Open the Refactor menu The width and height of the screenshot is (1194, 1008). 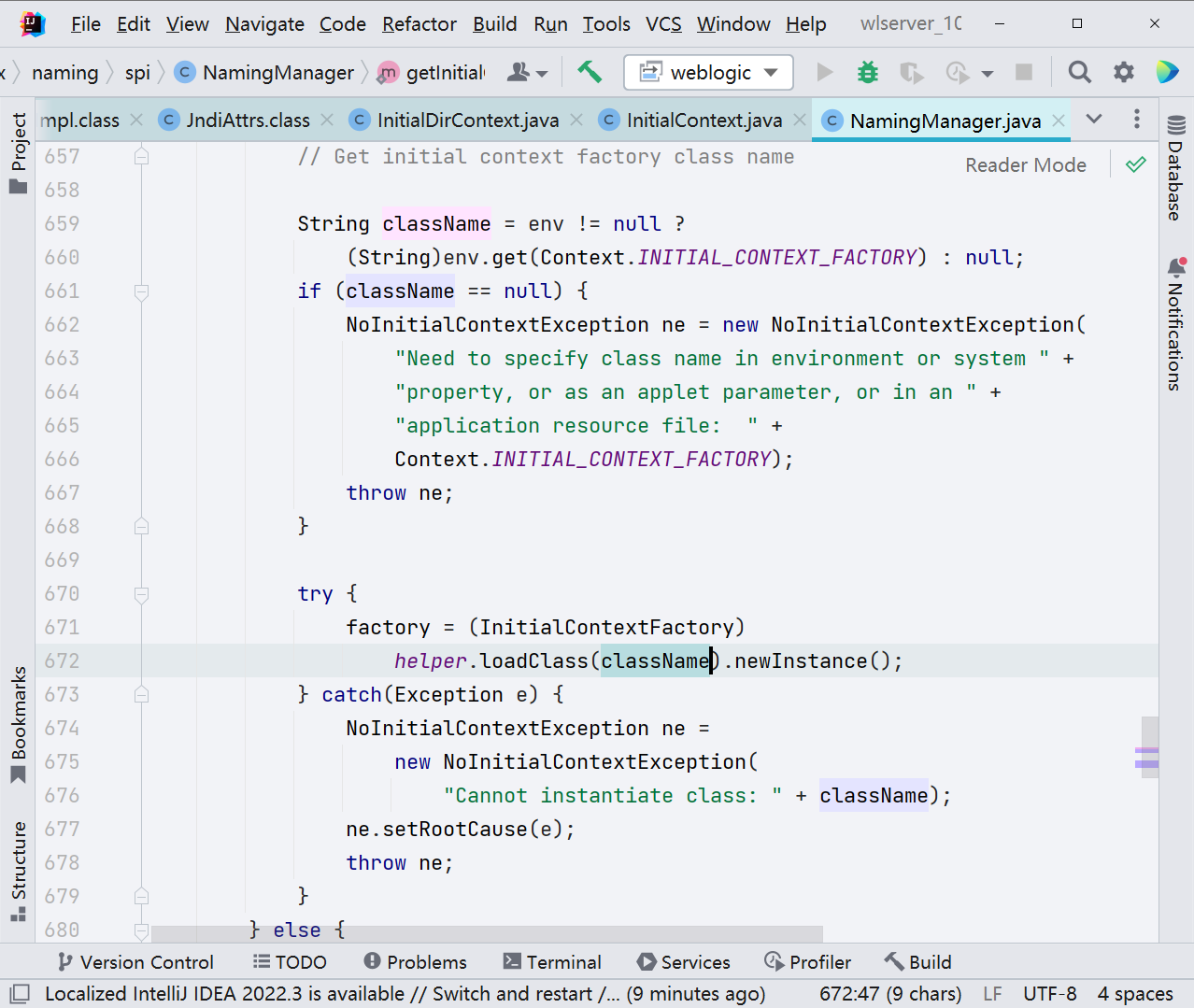pyautogui.click(x=419, y=23)
